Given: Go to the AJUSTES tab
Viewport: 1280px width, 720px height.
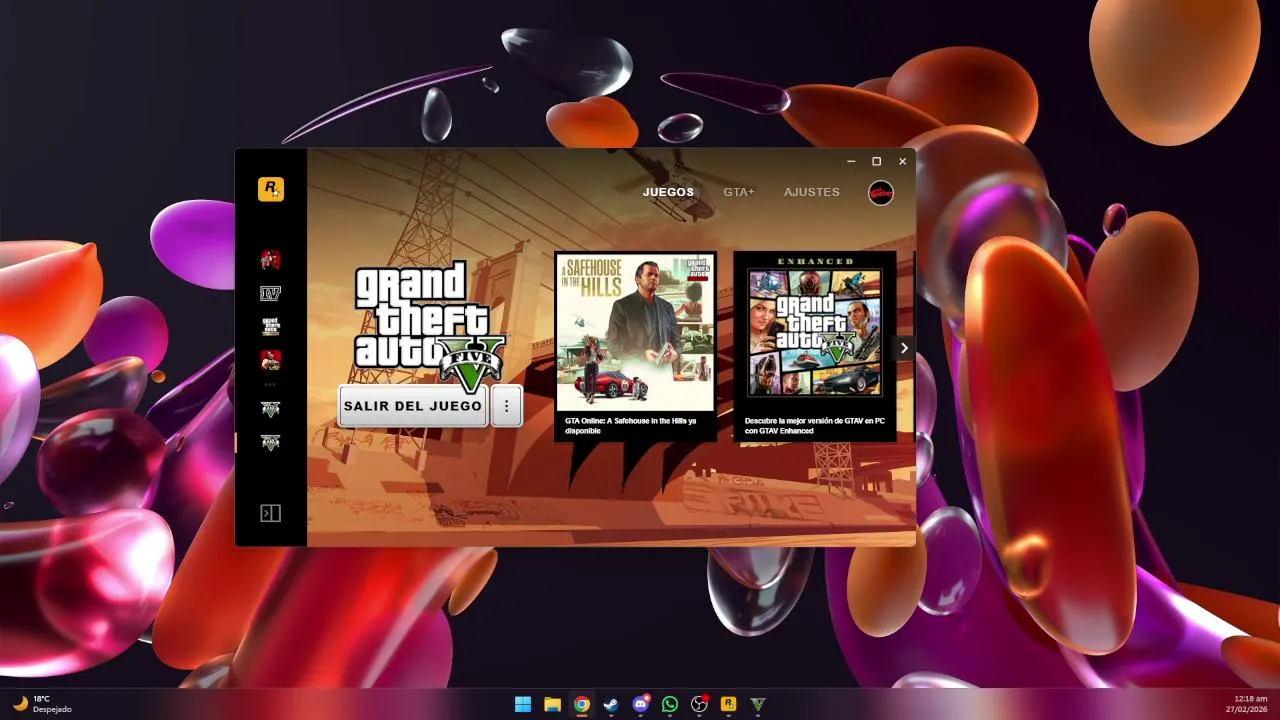Looking at the screenshot, I should point(812,192).
